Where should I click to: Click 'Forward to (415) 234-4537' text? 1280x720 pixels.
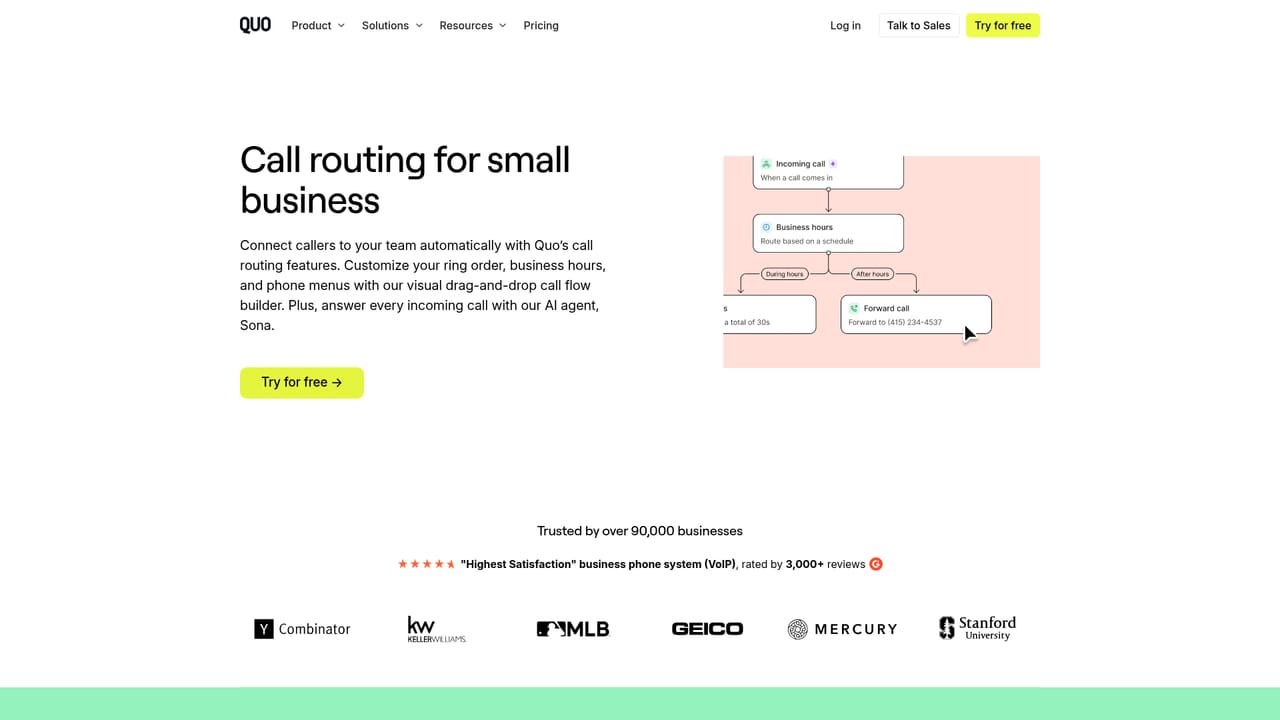click(895, 322)
